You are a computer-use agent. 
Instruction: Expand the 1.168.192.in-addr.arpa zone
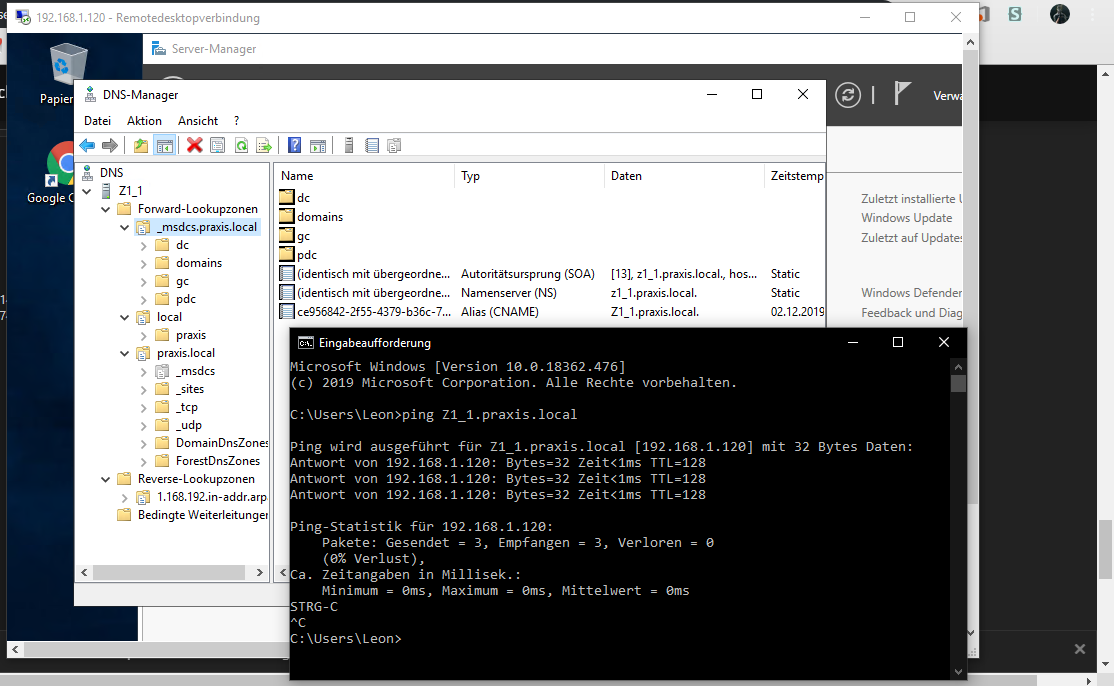[124, 498]
